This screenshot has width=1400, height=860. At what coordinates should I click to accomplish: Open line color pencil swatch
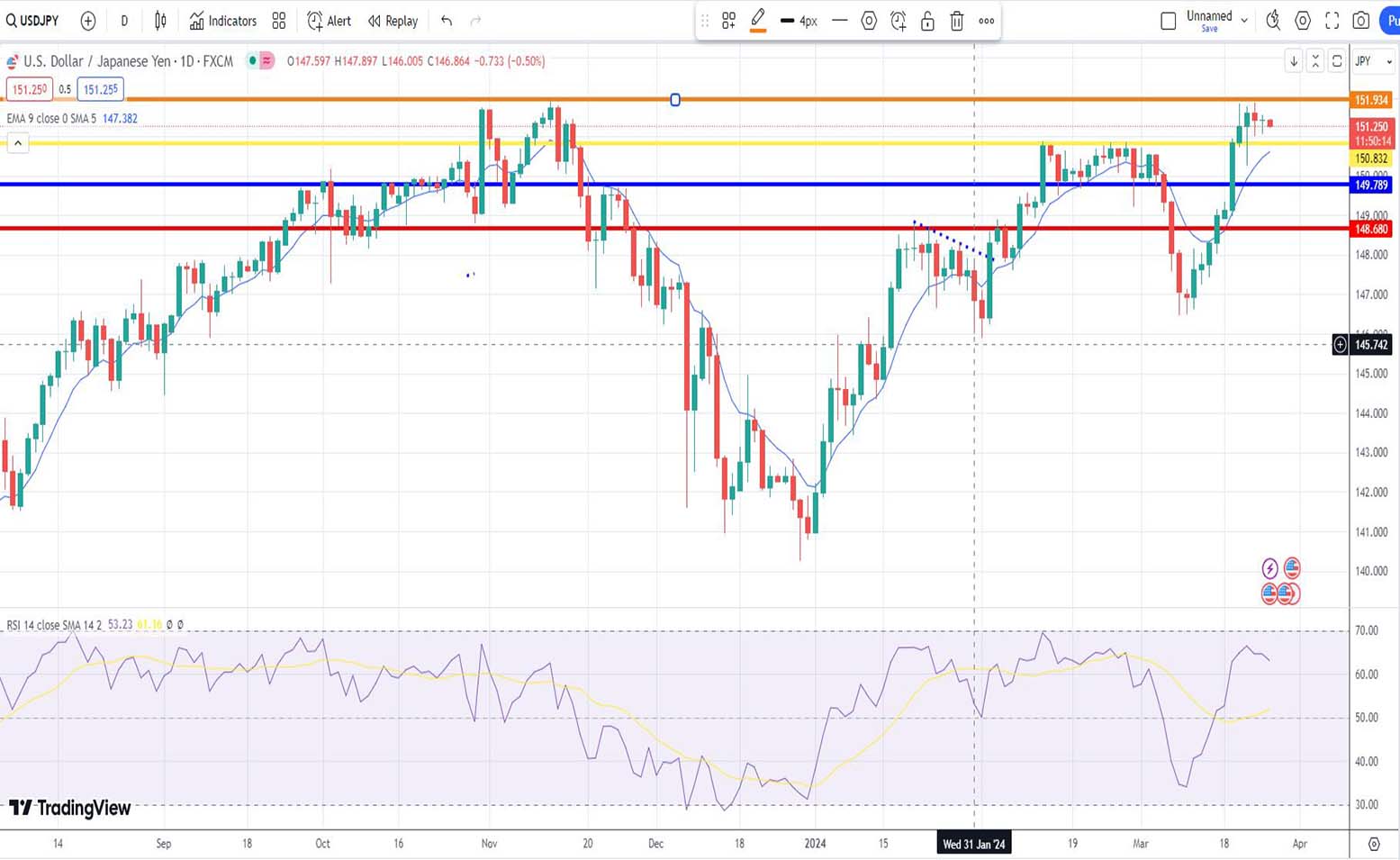[x=757, y=20]
